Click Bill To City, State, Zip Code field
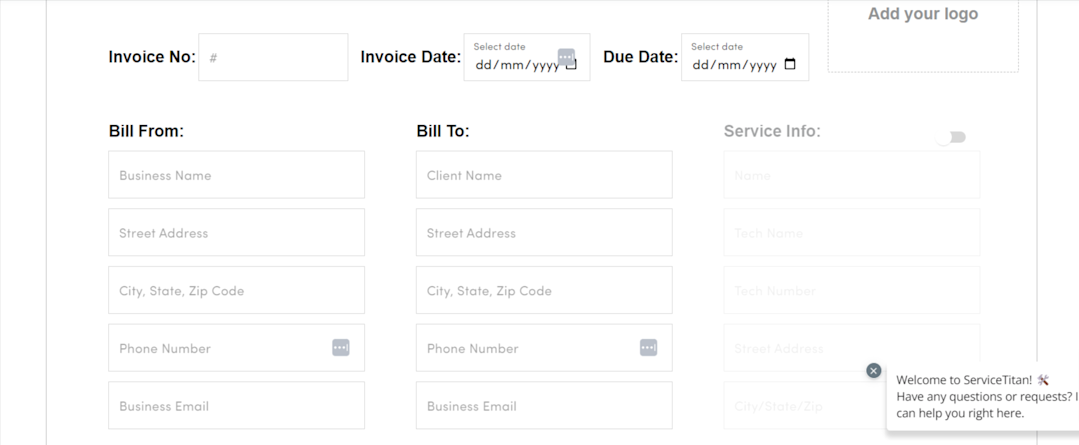 tap(544, 290)
